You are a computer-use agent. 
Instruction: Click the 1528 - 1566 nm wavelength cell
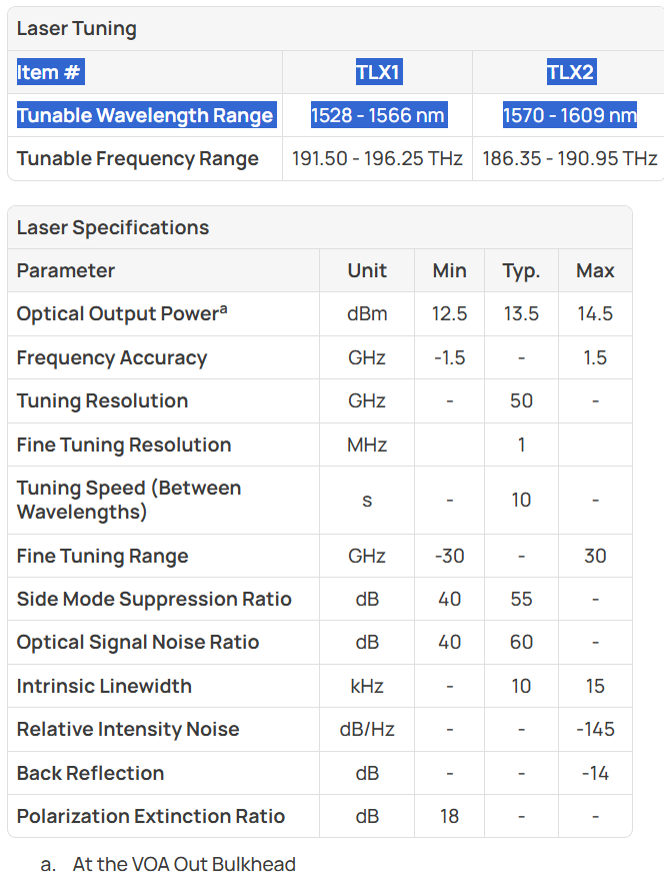[x=379, y=115]
